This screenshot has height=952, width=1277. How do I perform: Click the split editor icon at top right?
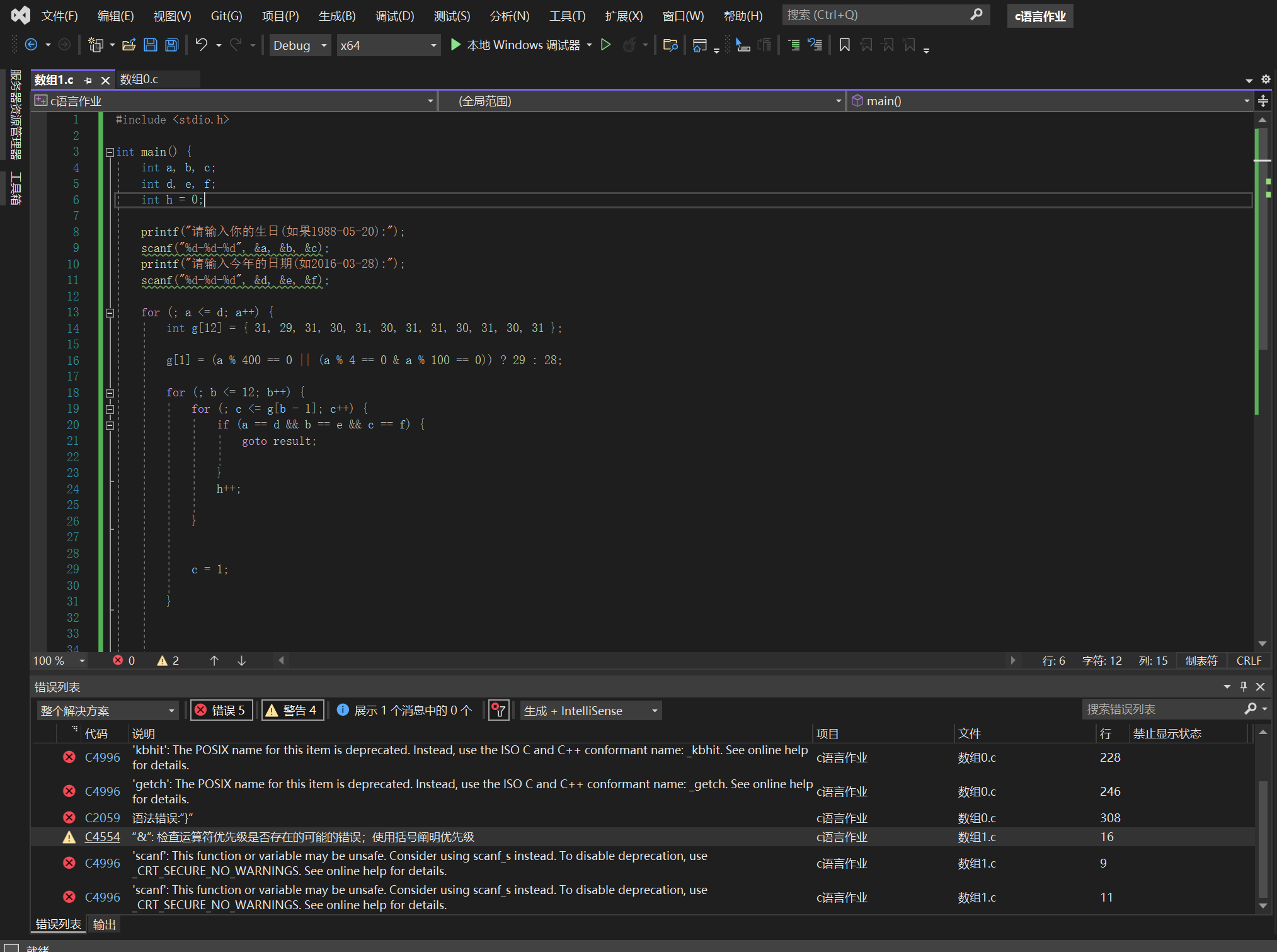pos(1263,101)
